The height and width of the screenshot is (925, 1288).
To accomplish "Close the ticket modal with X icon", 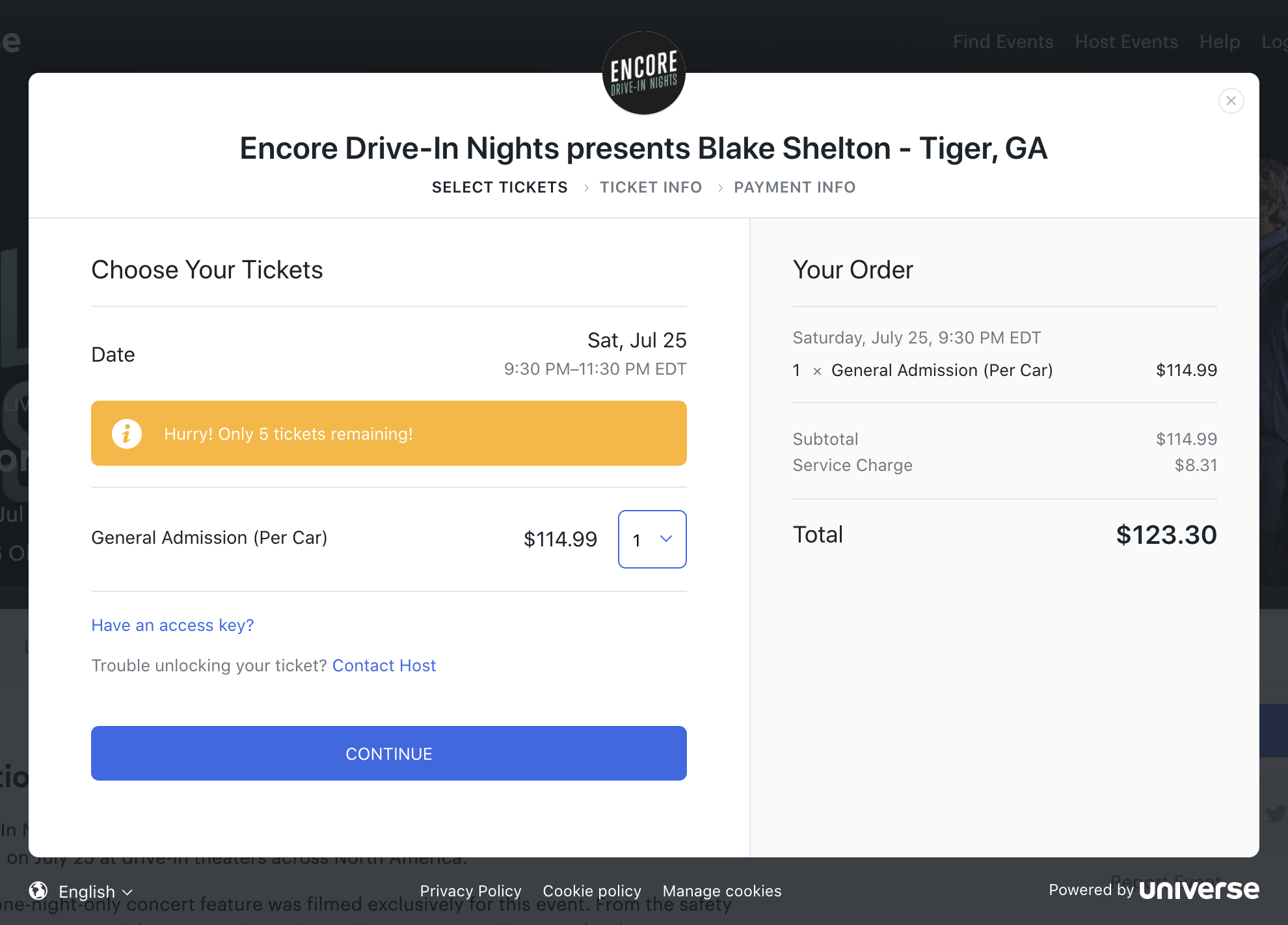I will point(1231,101).
